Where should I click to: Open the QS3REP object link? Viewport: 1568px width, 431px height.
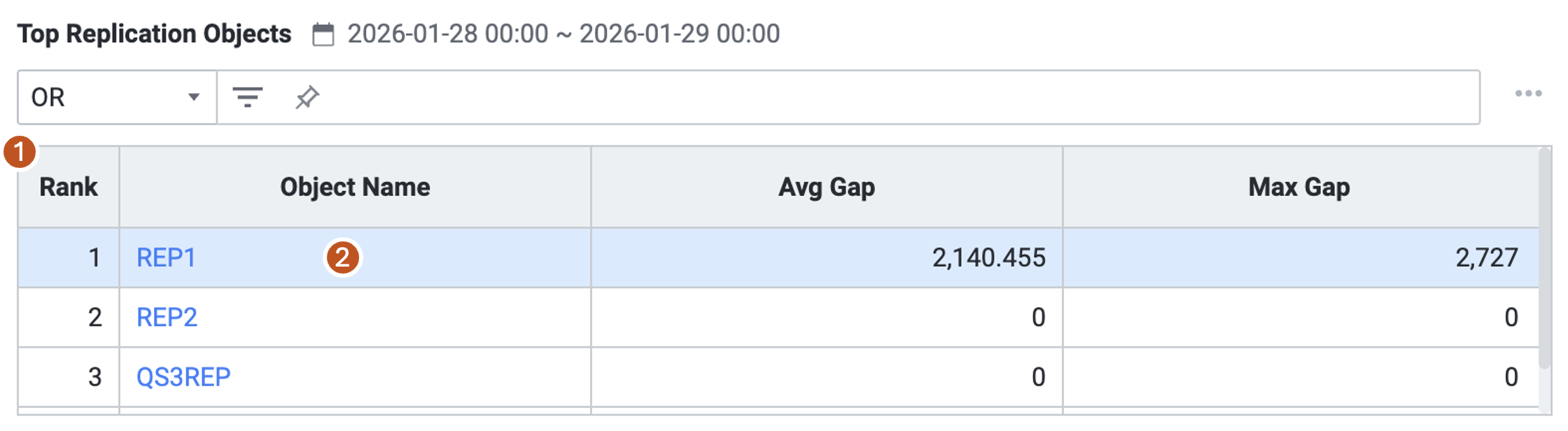point(183,377)
